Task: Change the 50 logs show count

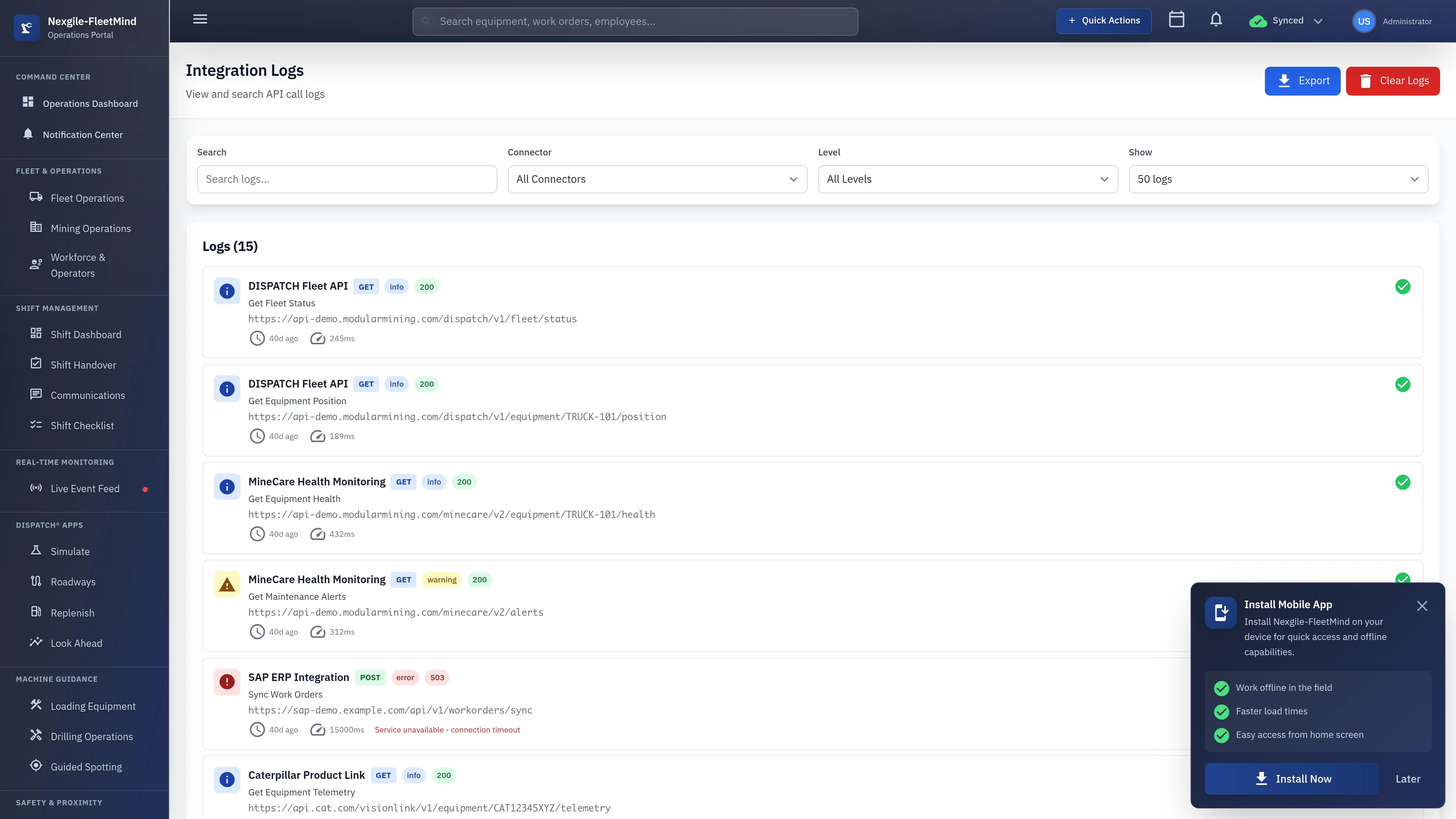Action: point(1279,179)
